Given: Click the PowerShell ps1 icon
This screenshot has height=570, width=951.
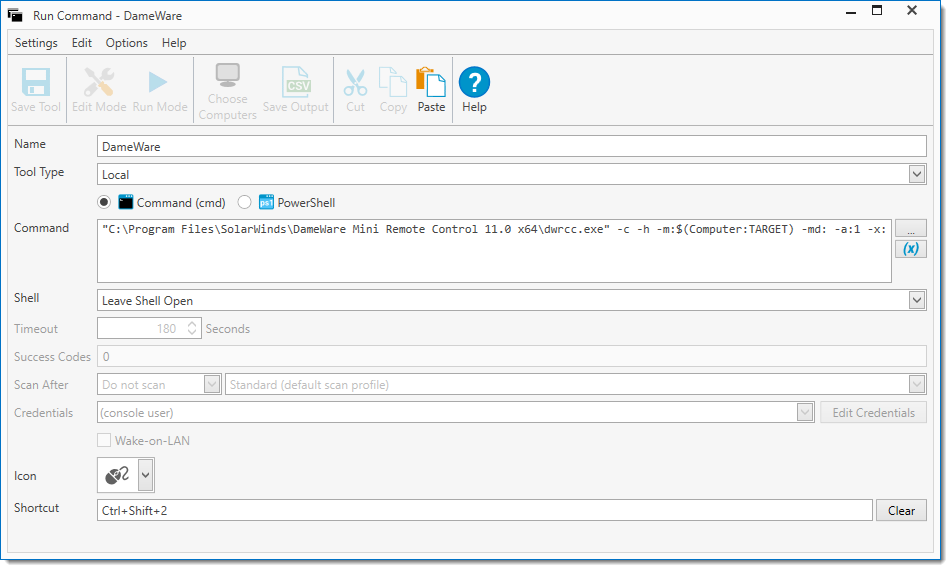Looking at the screenshot, I should click(x=266, y=202).
